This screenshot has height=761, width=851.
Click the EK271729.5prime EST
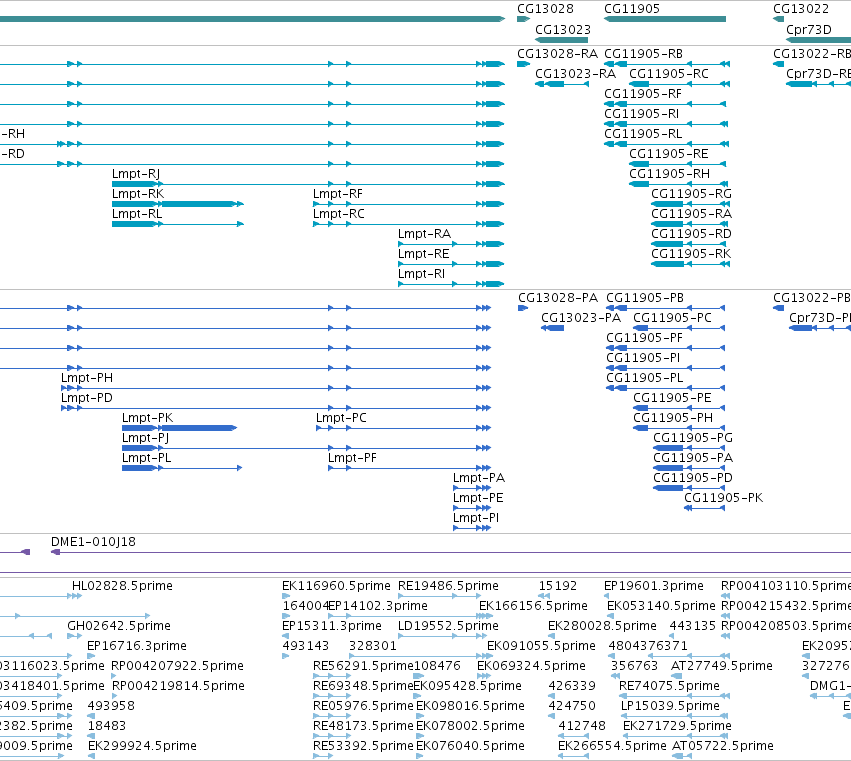pyautogui.click(x=677, y=737)
